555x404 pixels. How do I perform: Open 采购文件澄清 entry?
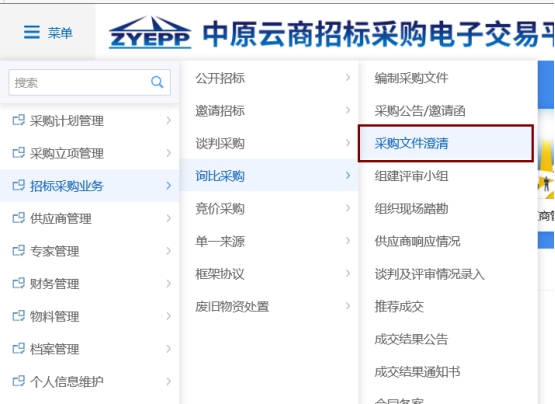coord(446,143)
